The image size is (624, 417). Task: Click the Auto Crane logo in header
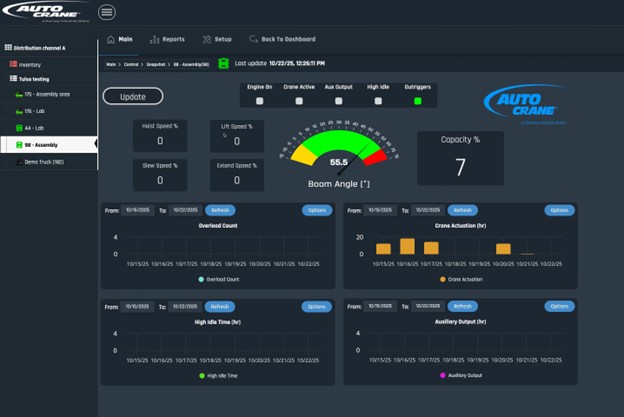[45, 12]
